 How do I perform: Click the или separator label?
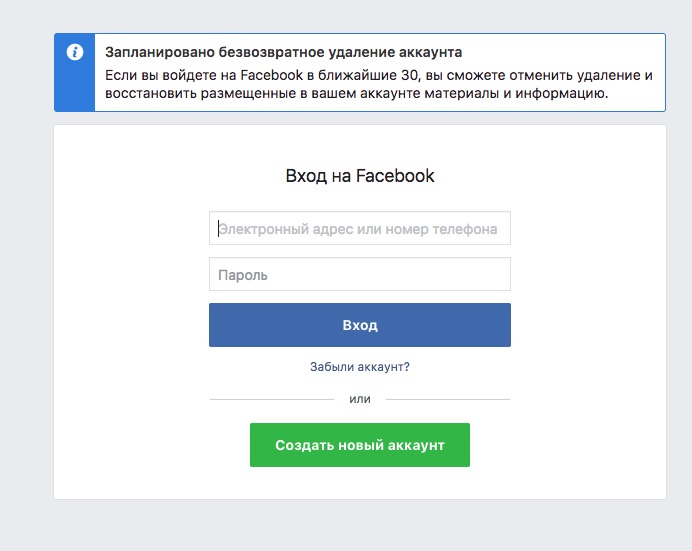(x=360, y=399)
